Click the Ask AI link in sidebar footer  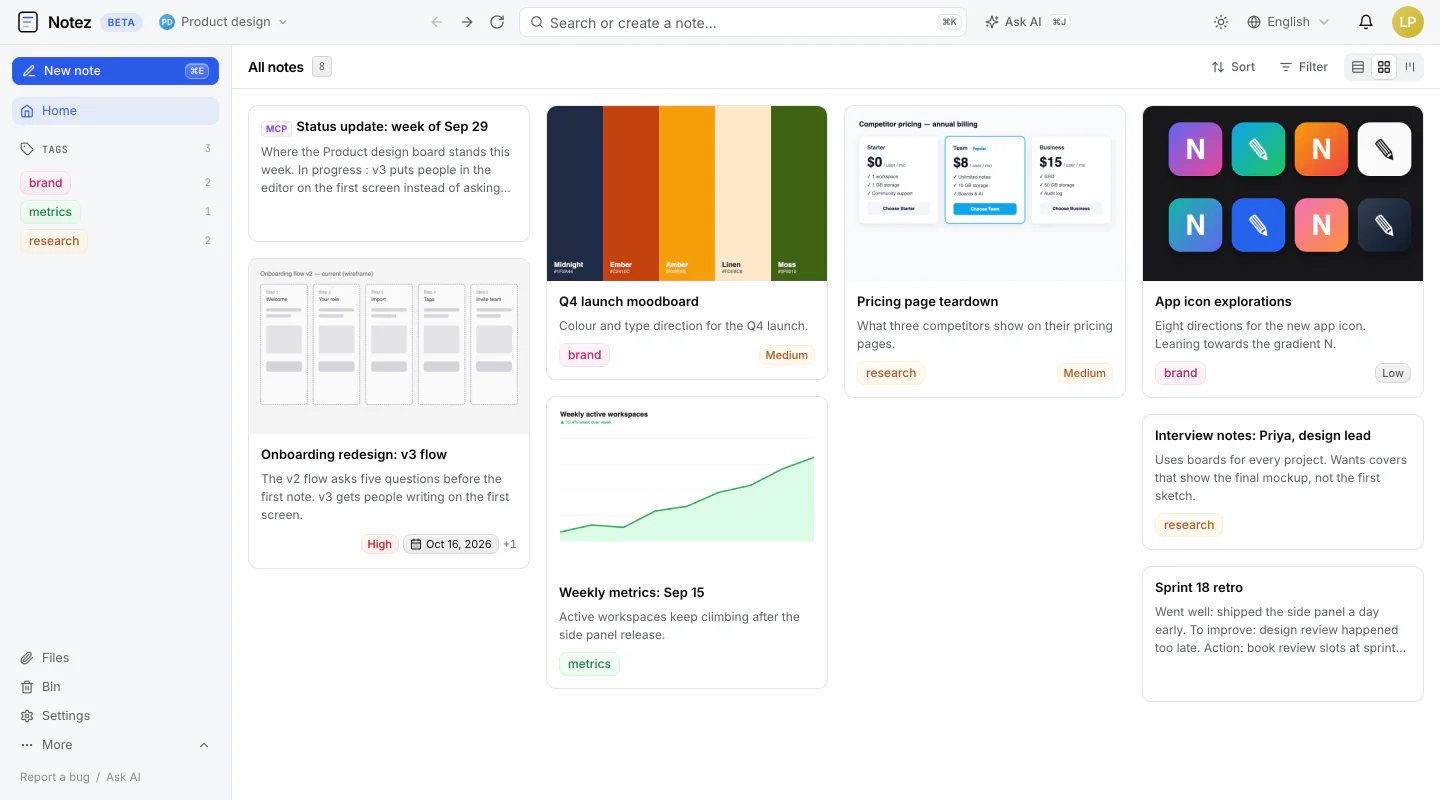[124, 777]
